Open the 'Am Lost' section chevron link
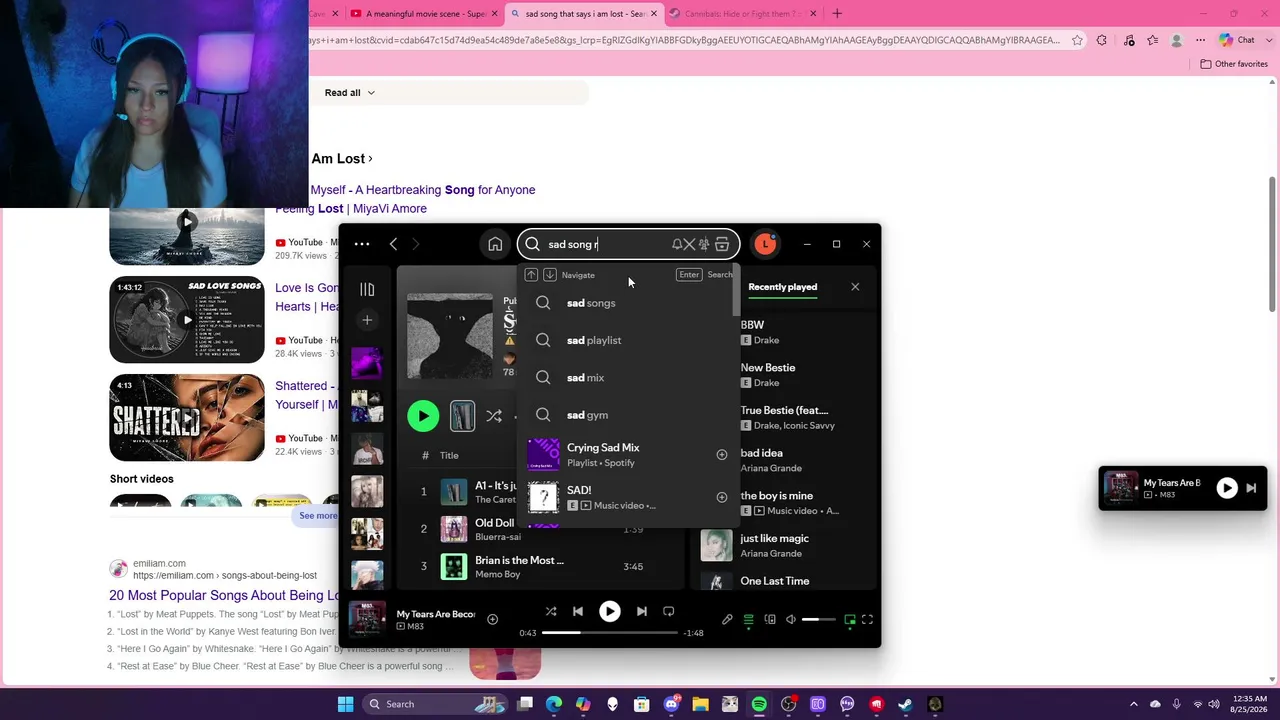This screenshot has height=720, width=1280. click(342, 159)
